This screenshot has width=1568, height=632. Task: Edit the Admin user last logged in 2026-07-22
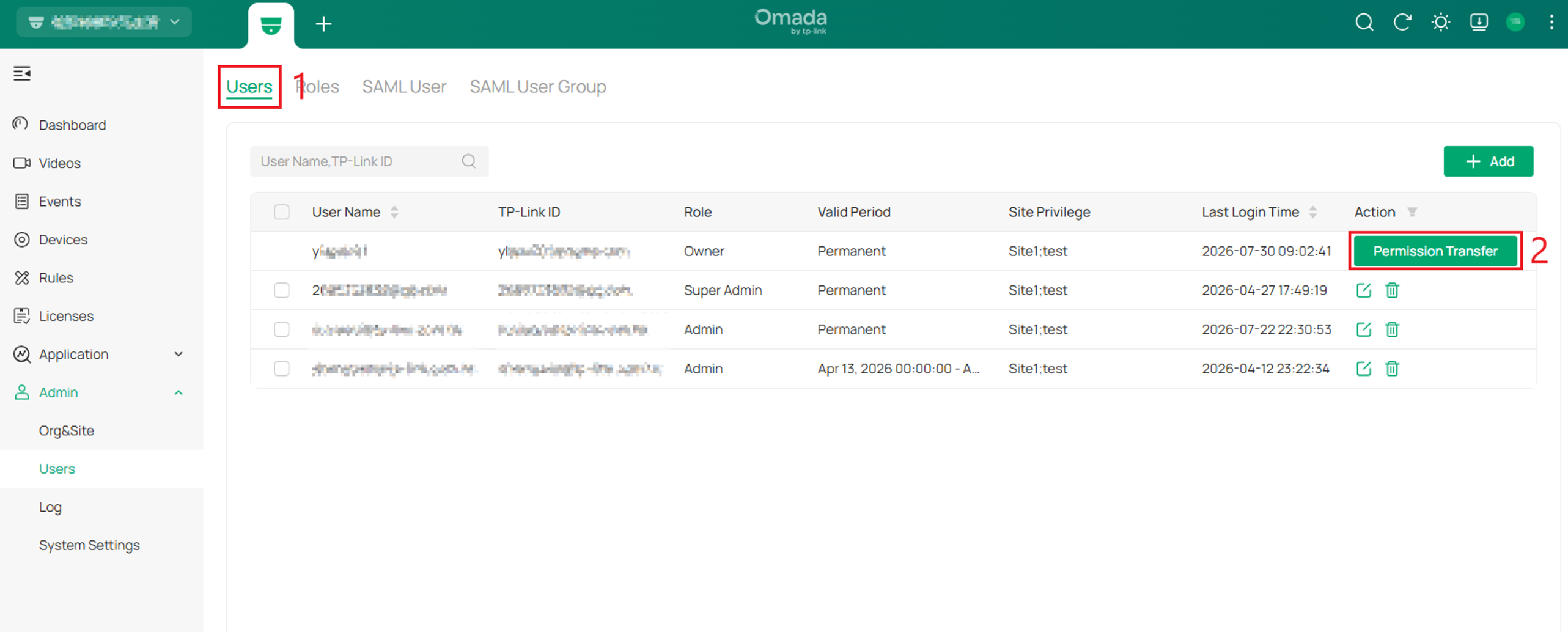(x=1363, y=329)
